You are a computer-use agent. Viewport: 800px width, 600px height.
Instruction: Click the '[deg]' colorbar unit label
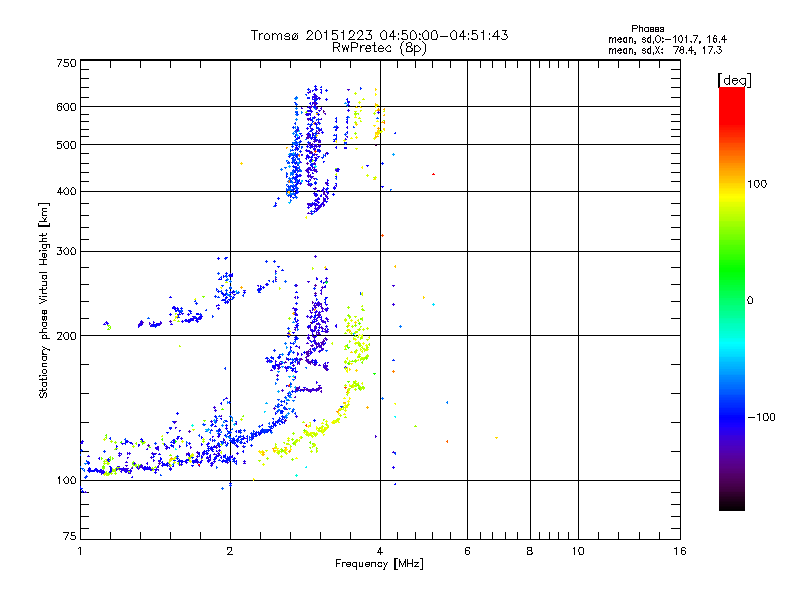pyautogui.click(x=734, y=80)
